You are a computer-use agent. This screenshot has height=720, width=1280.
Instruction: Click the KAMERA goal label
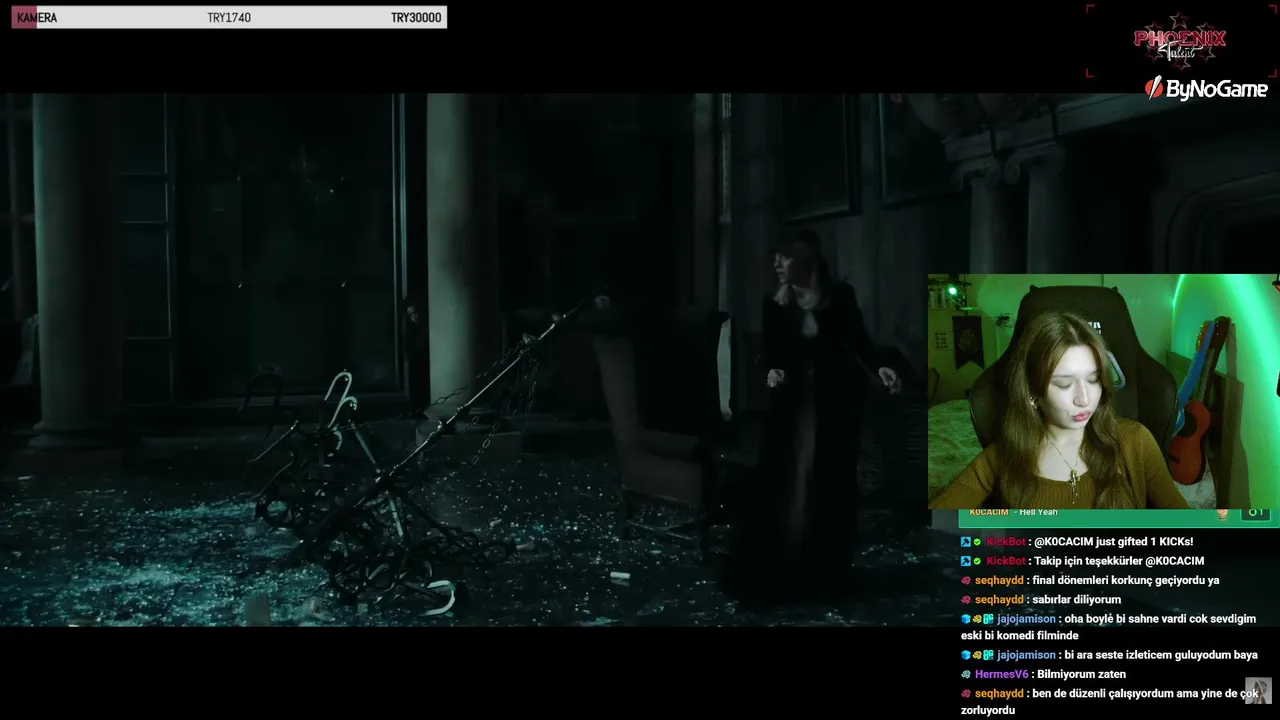tap(37, 18)
